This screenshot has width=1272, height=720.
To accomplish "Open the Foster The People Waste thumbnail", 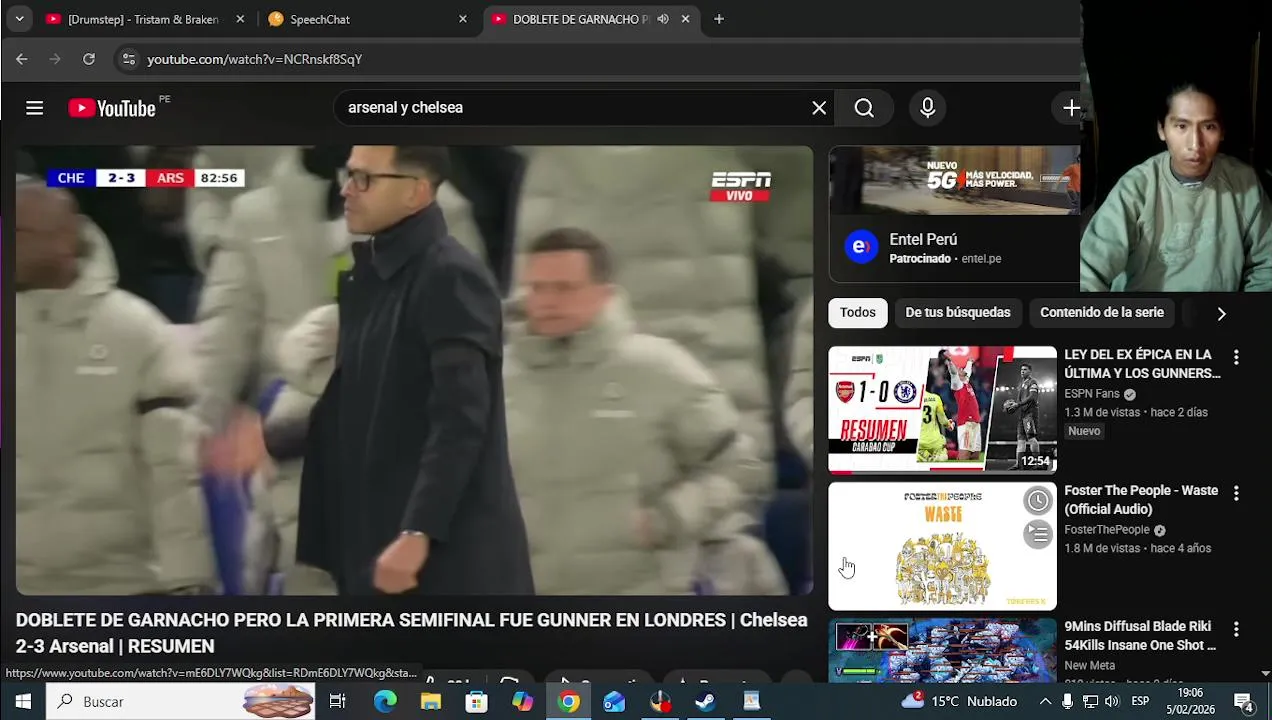I will pos(942,546).
